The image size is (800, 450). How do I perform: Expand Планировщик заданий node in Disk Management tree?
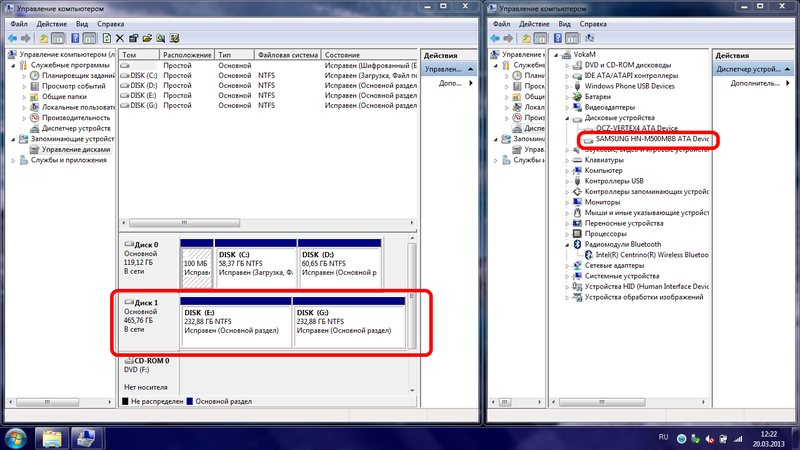[24, 76]
